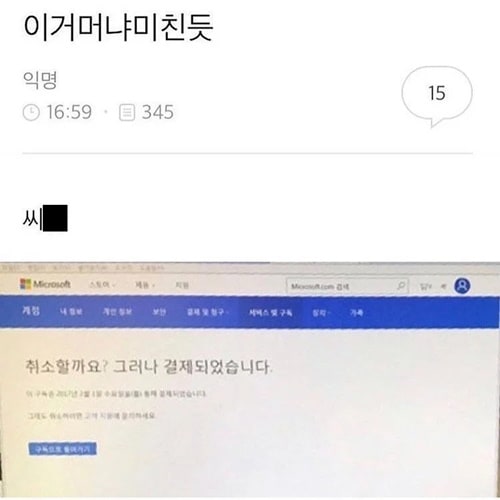Open the 서비스 및 구독 tab
This screenshot has height=500, width=500.
pyautogui.click(x=271, y=312)
